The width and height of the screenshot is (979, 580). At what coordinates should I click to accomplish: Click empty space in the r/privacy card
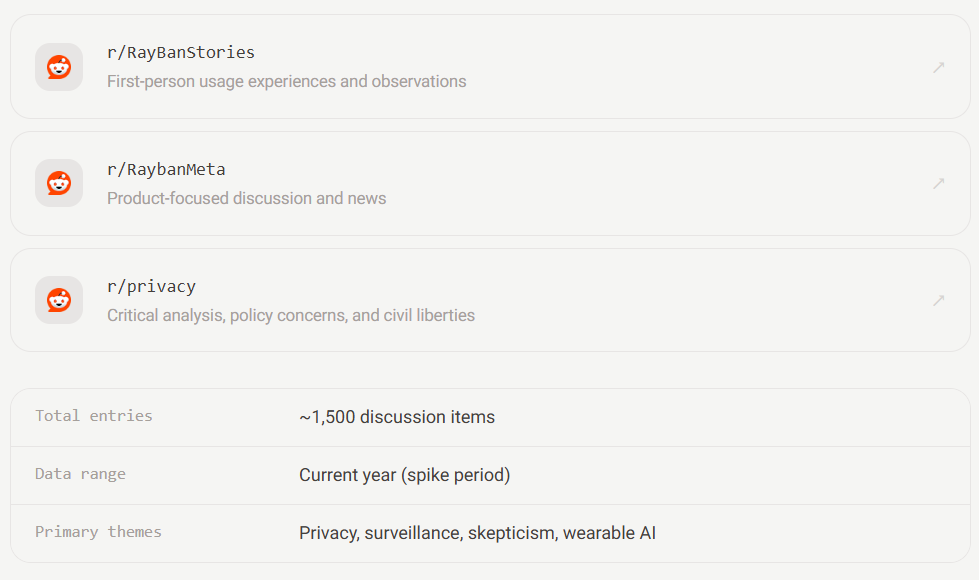click(687, 300)
